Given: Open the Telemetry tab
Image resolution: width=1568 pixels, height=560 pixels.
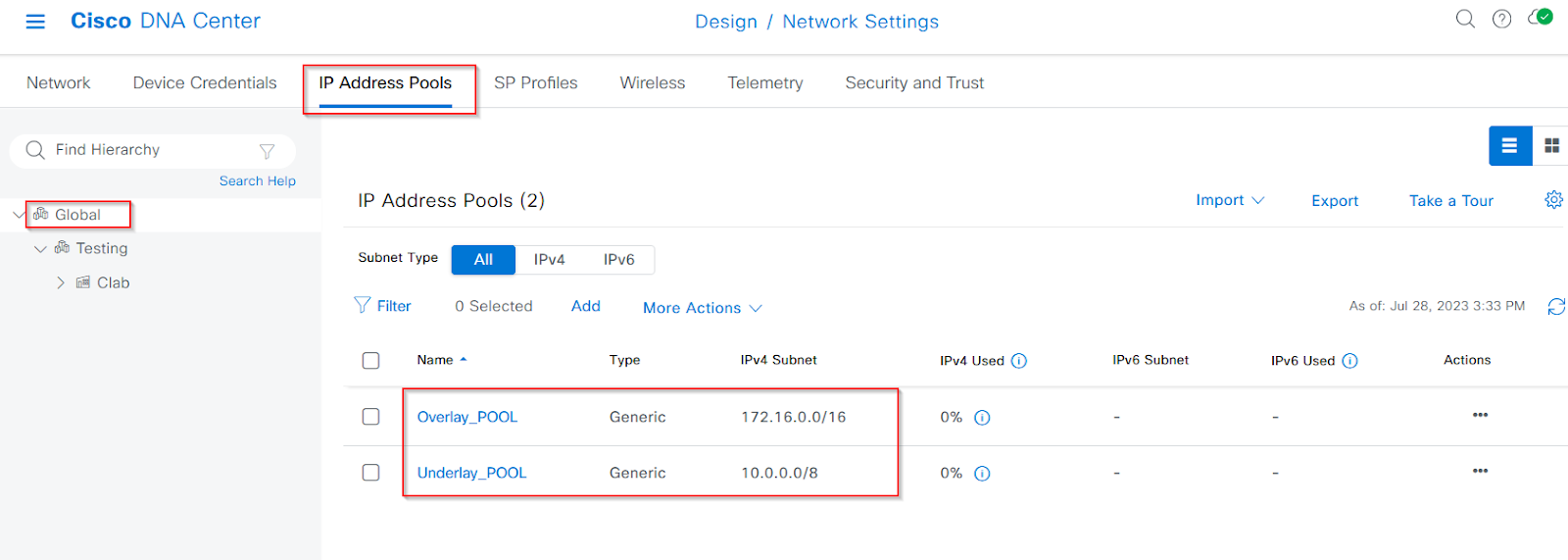Looking at the screenshot, I should [x=765, y=83].
